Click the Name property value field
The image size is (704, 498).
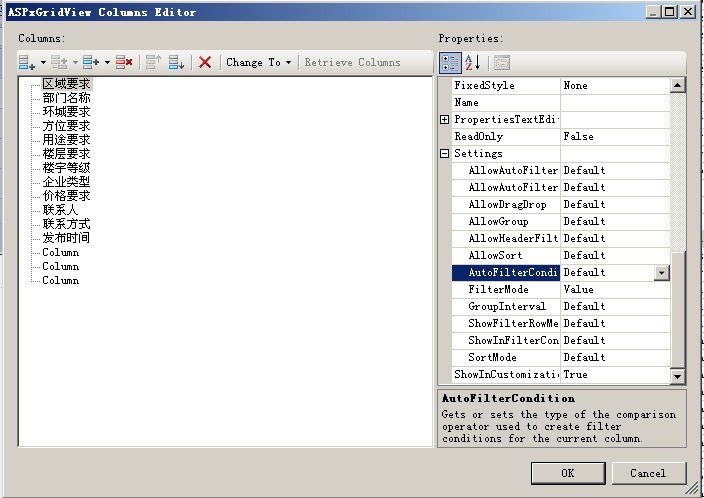tap(615, 102)
